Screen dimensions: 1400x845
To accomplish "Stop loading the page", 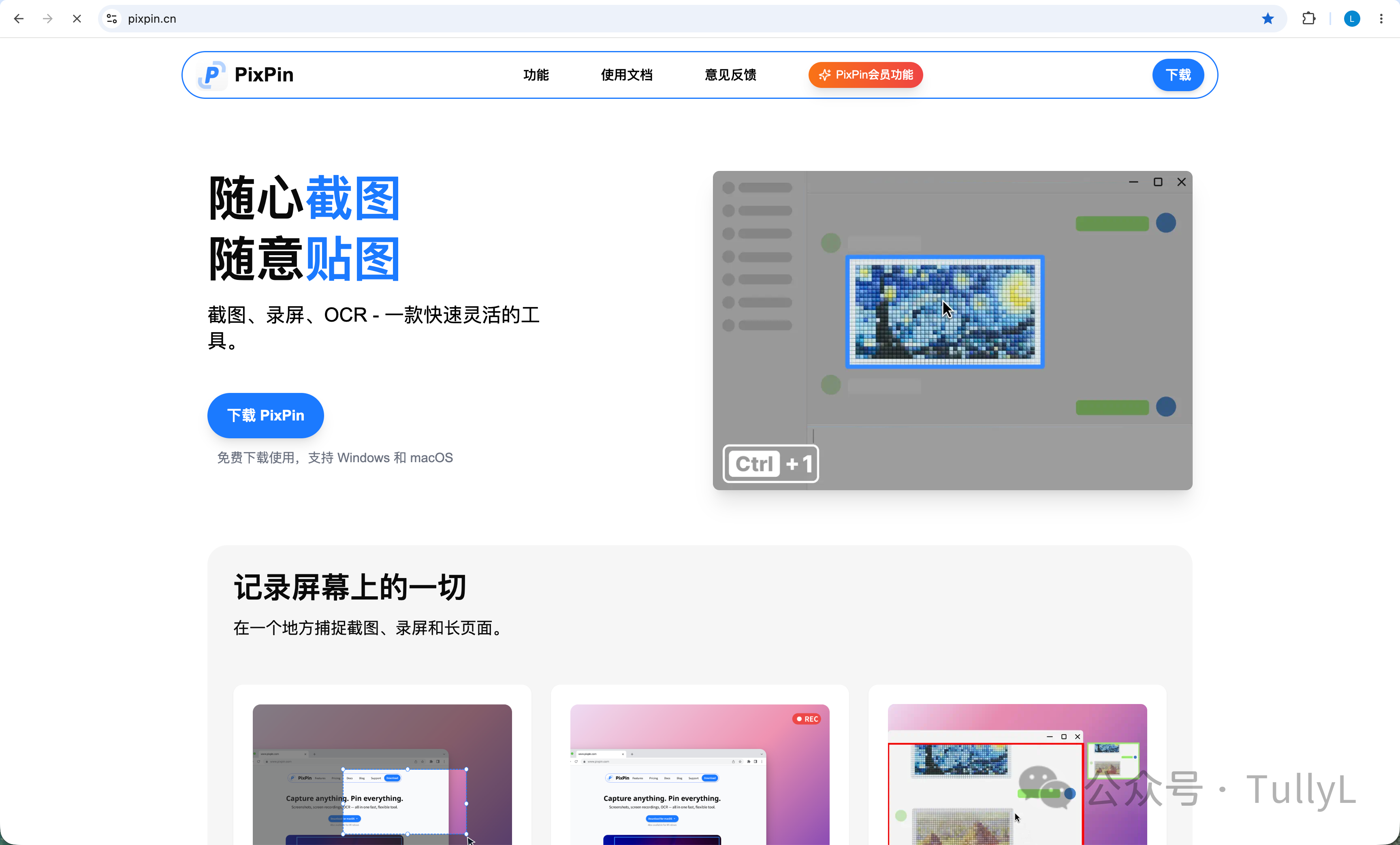I will point(77,19).
